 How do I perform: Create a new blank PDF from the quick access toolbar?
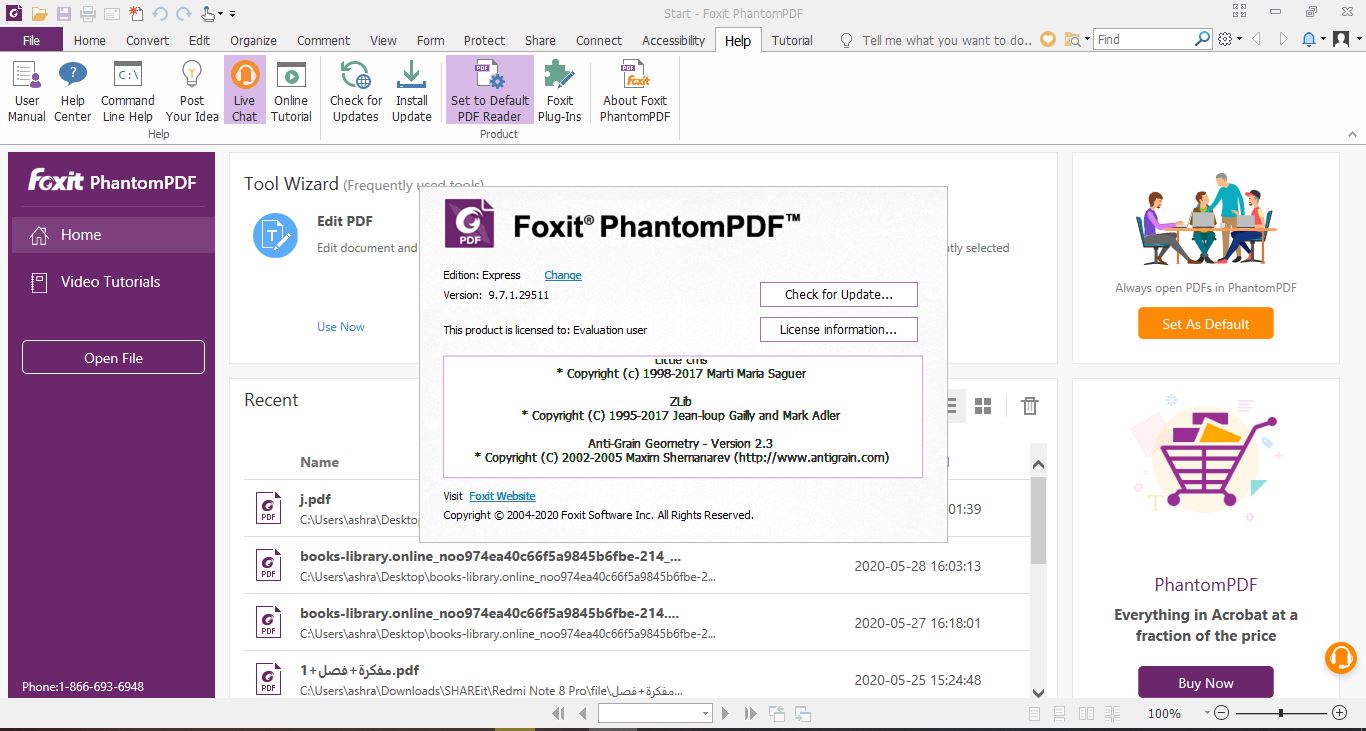coord(135,13)
